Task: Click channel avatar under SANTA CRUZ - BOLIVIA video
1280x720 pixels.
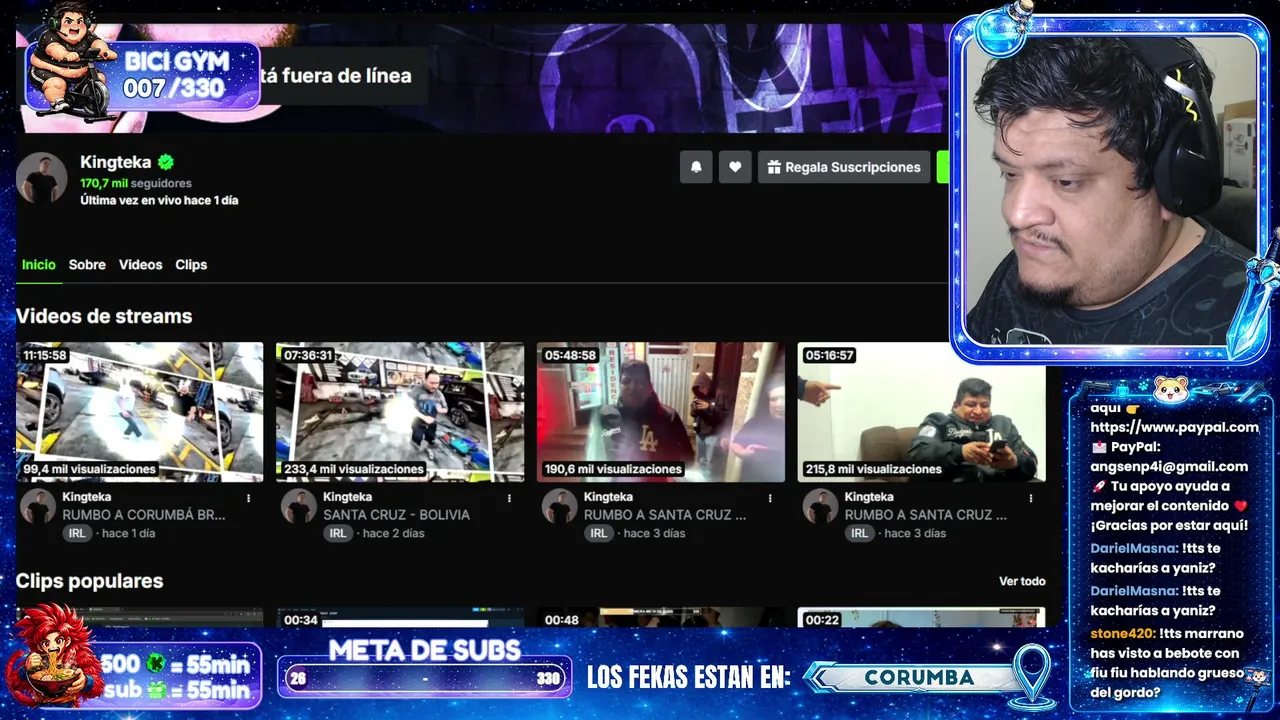Action: point(299,506)
